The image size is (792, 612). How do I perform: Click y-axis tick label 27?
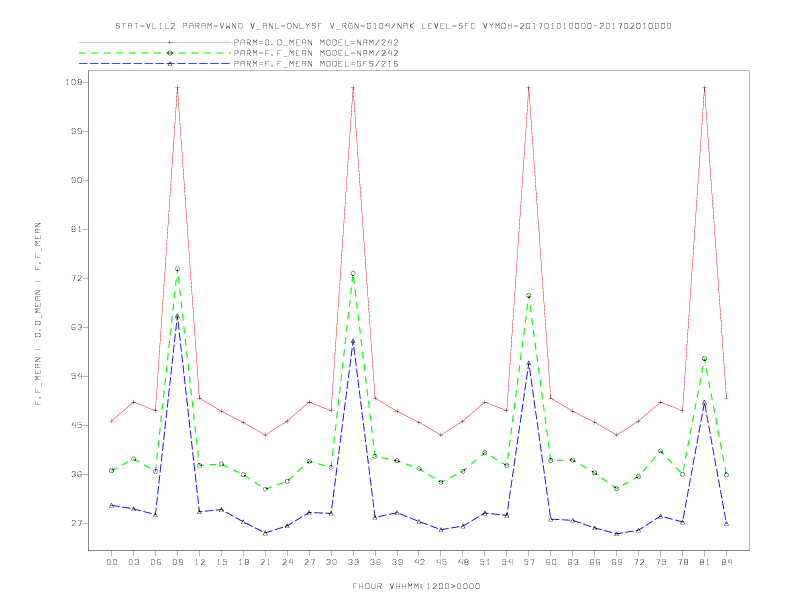(77, 523)
